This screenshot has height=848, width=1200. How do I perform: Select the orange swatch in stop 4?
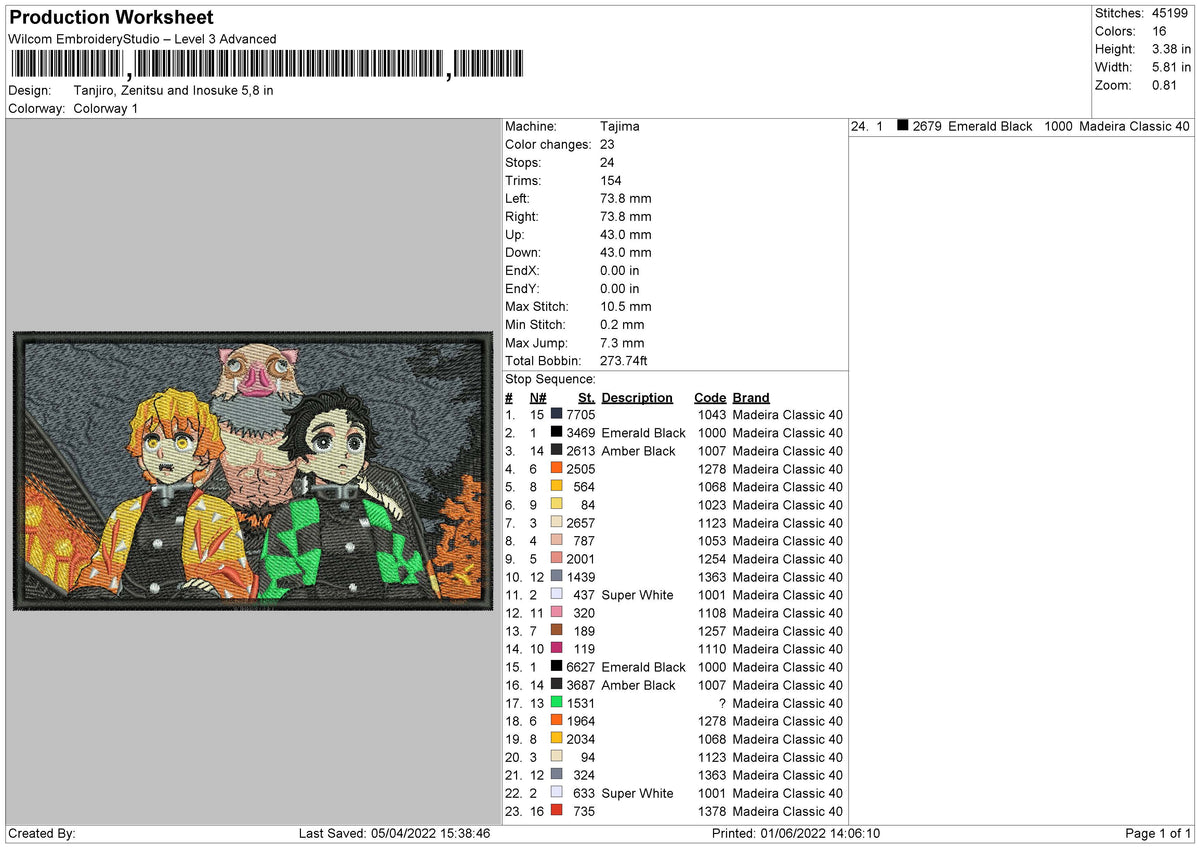pyautogui.click(x=556, y=469)
